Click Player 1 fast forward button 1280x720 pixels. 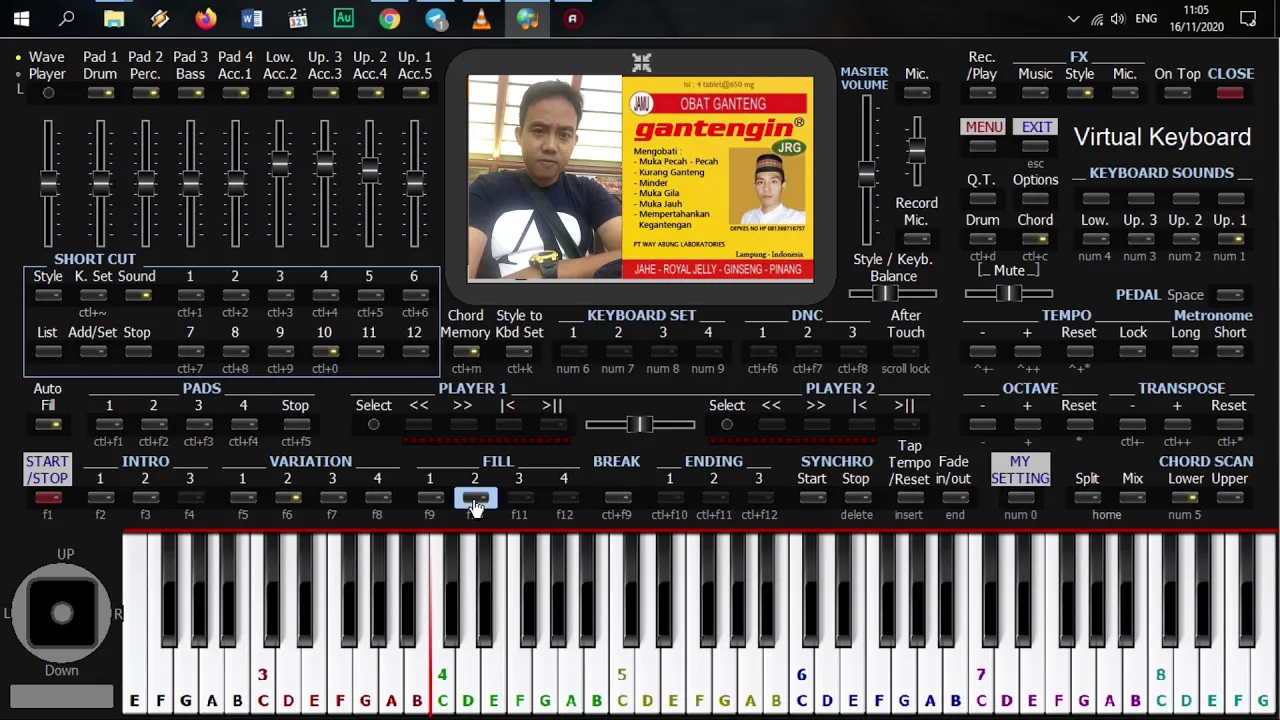tap(462, 425)
